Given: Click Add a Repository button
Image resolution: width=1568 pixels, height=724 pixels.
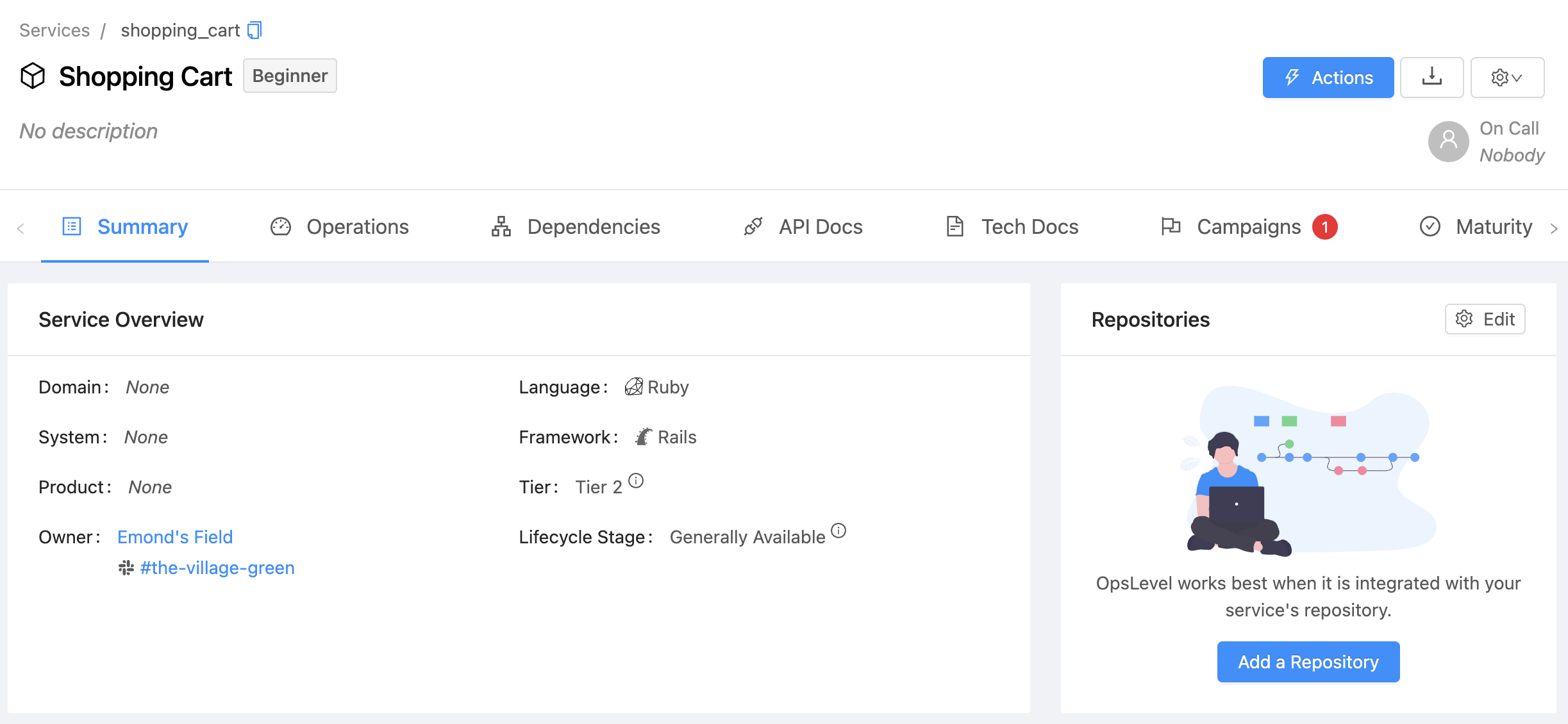Looking at the screenshot, I should tap(1308, 661).
